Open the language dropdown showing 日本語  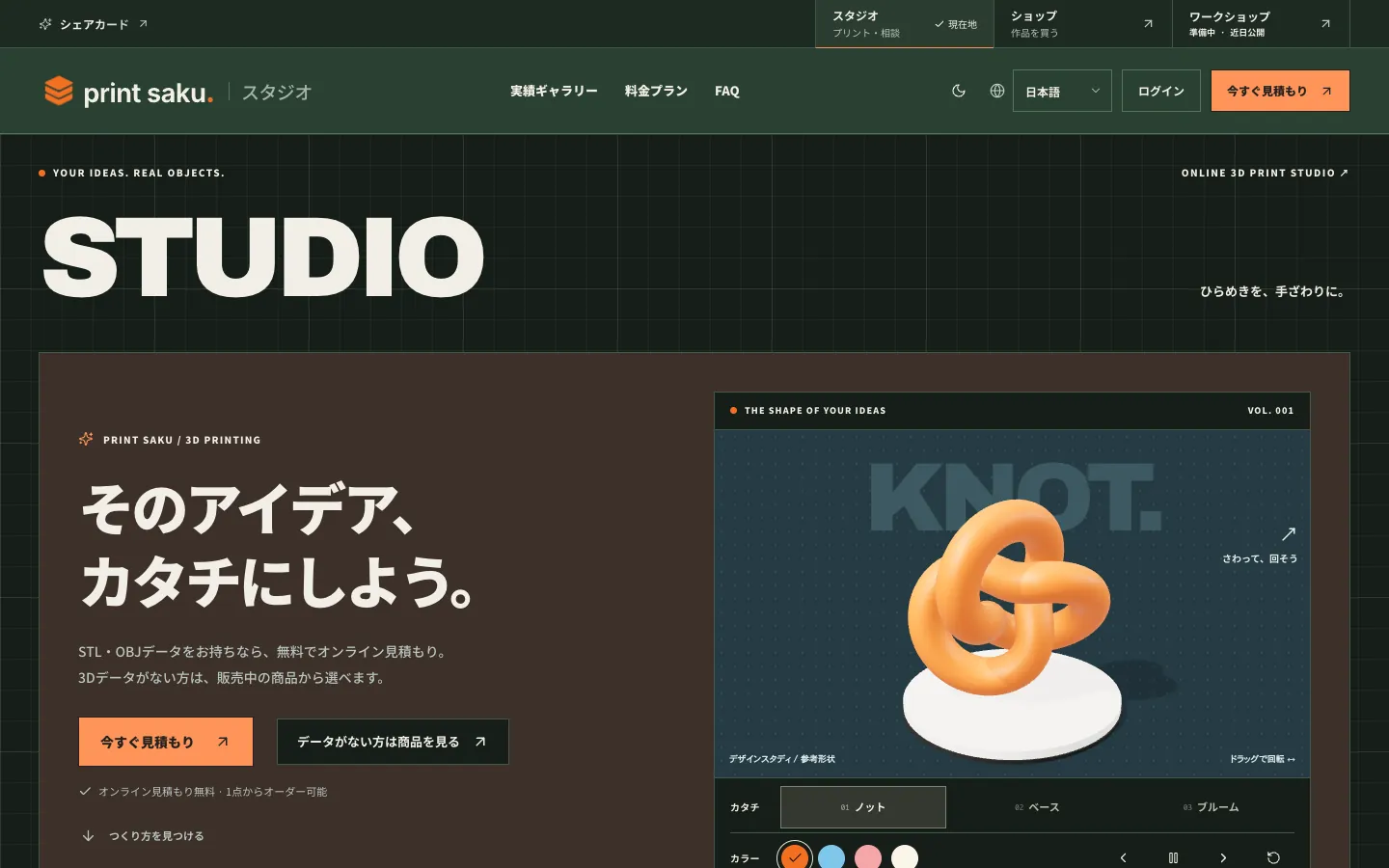click(x=1062, y=91)
